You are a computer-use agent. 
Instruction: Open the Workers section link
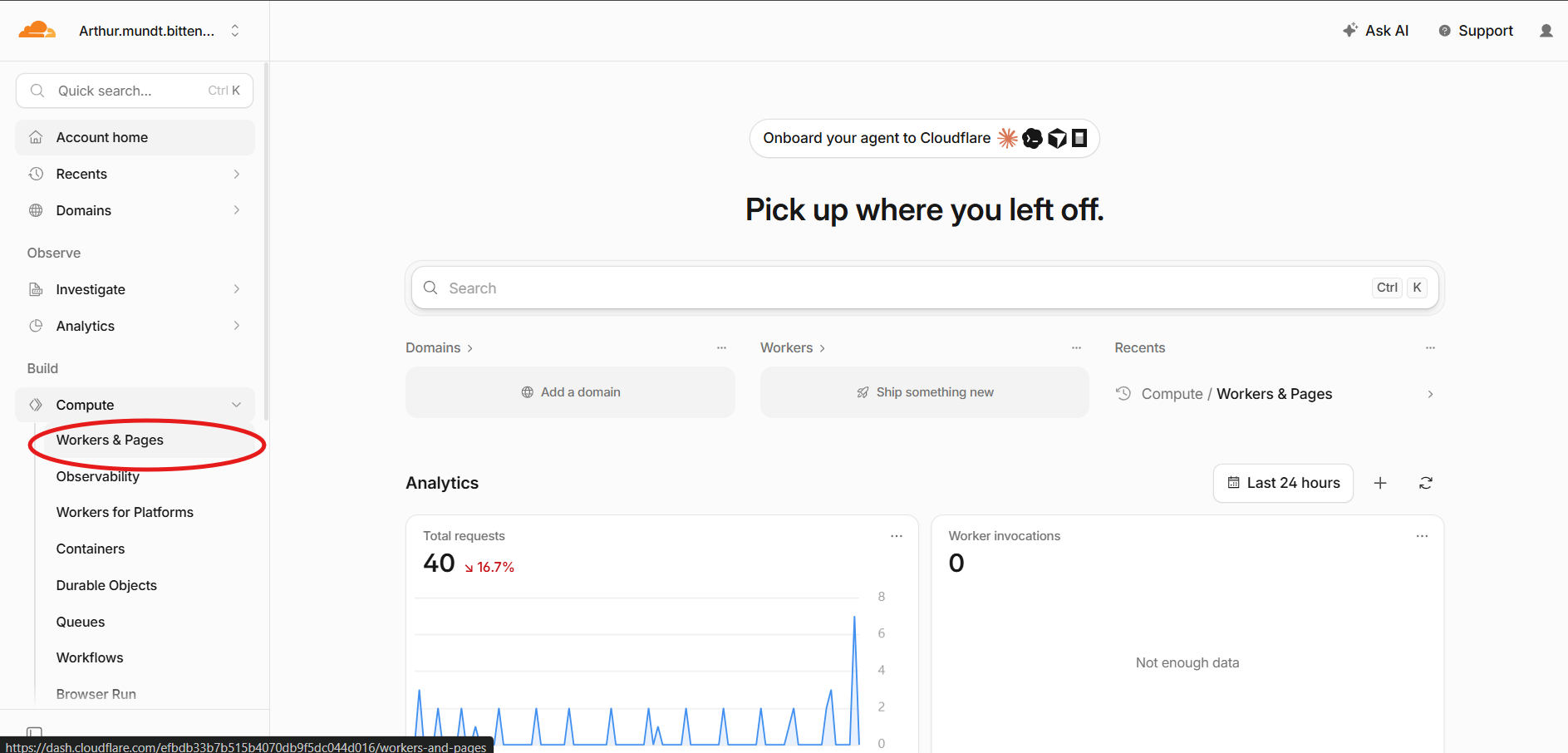[x=793, y=347]
